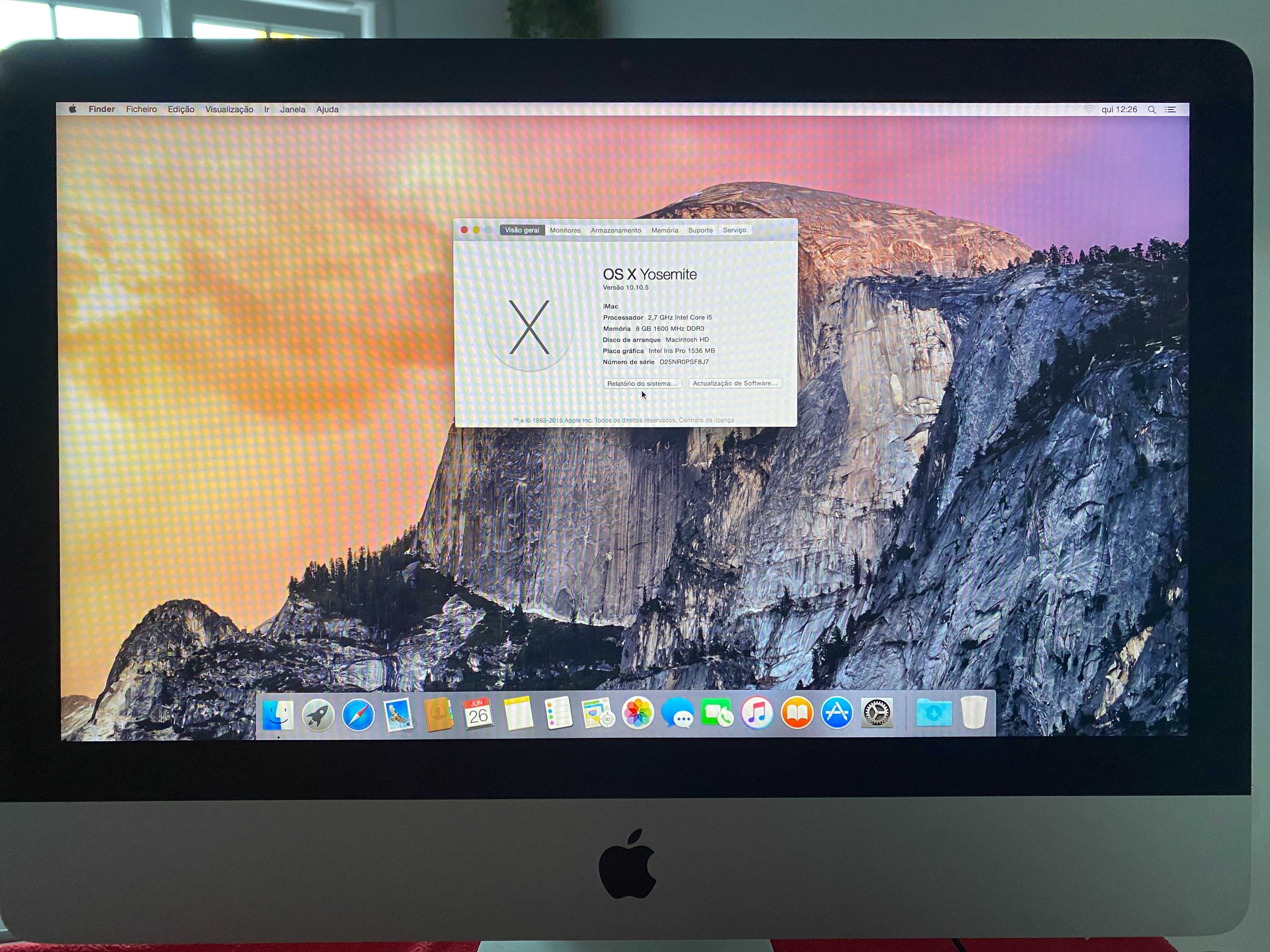1270x952 pixels.
Task: Click Wi-Fi status icon in menu bar
Action: [x=1089, y=109]
